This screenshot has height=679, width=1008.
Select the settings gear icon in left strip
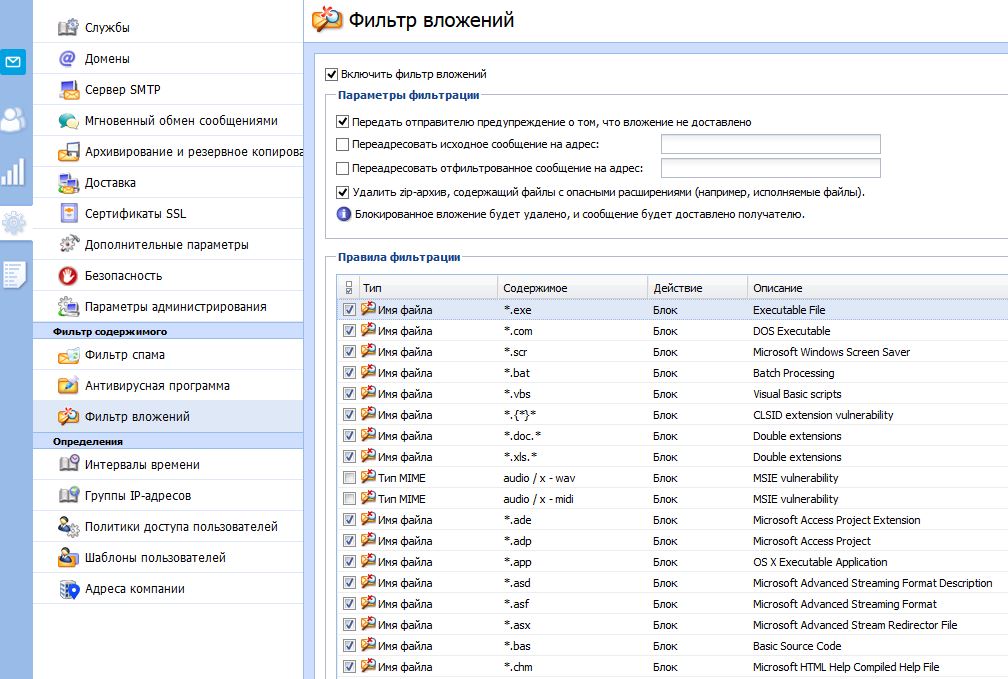click(x=14, y=222)
